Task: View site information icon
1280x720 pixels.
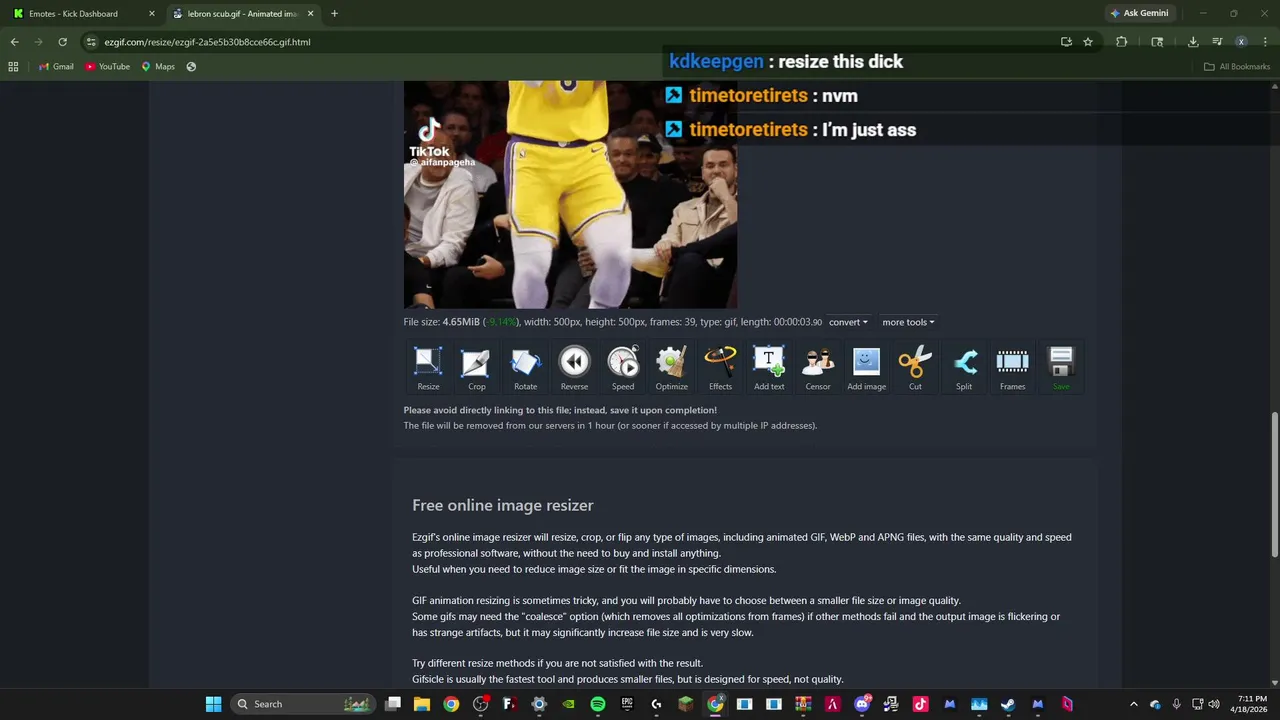Action: [91, 42]
